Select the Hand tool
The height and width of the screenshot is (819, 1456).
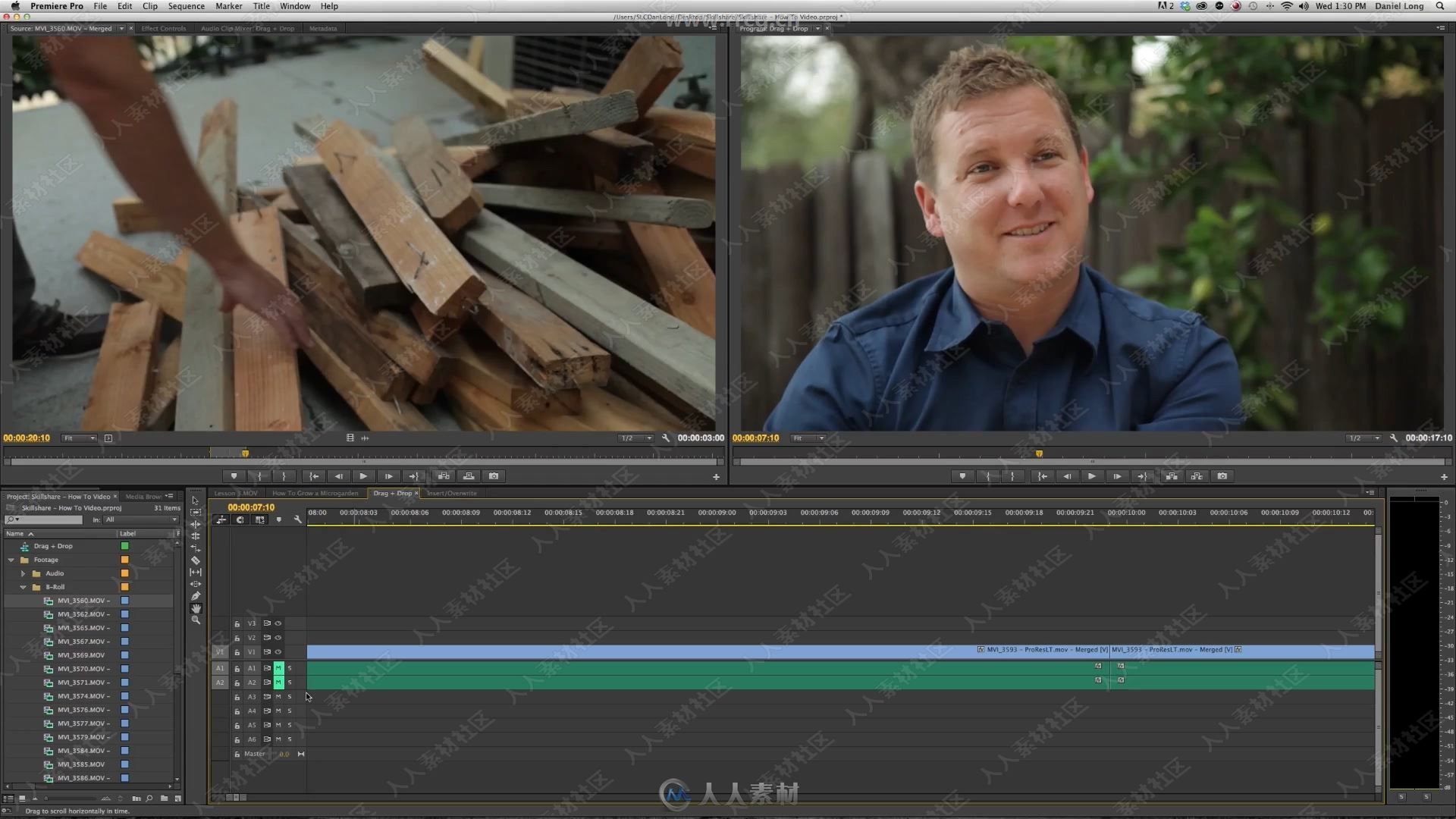tap(195, 608)
